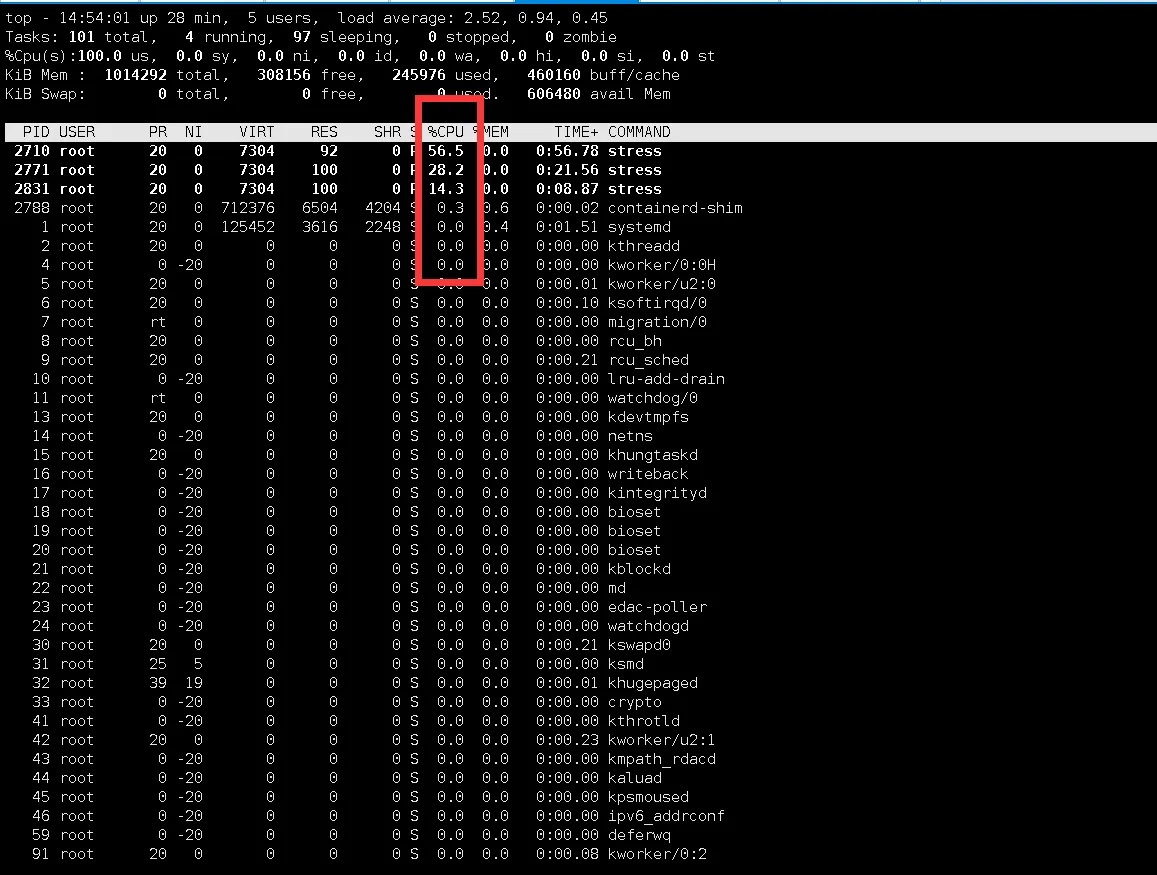Click the kworker/u2:0 command

[662, 284]
